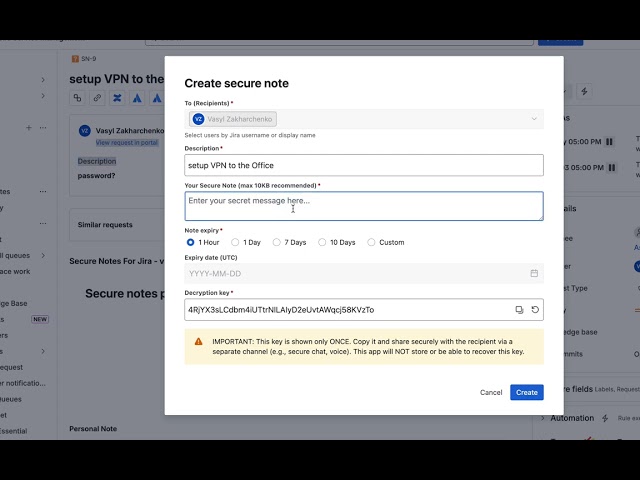Click child issue icon in toolbar

pos(77,98)
